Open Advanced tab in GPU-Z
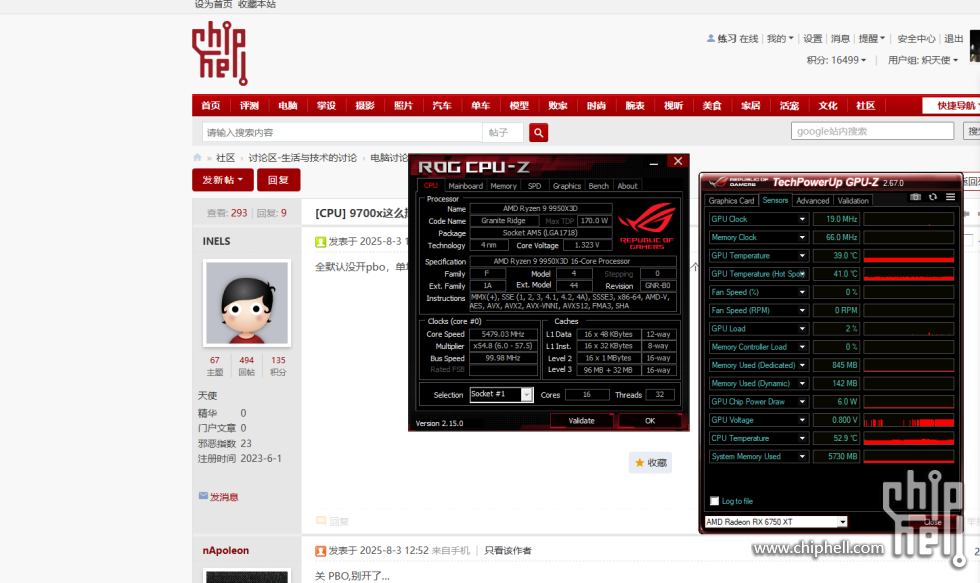 (x=812, y=201)
